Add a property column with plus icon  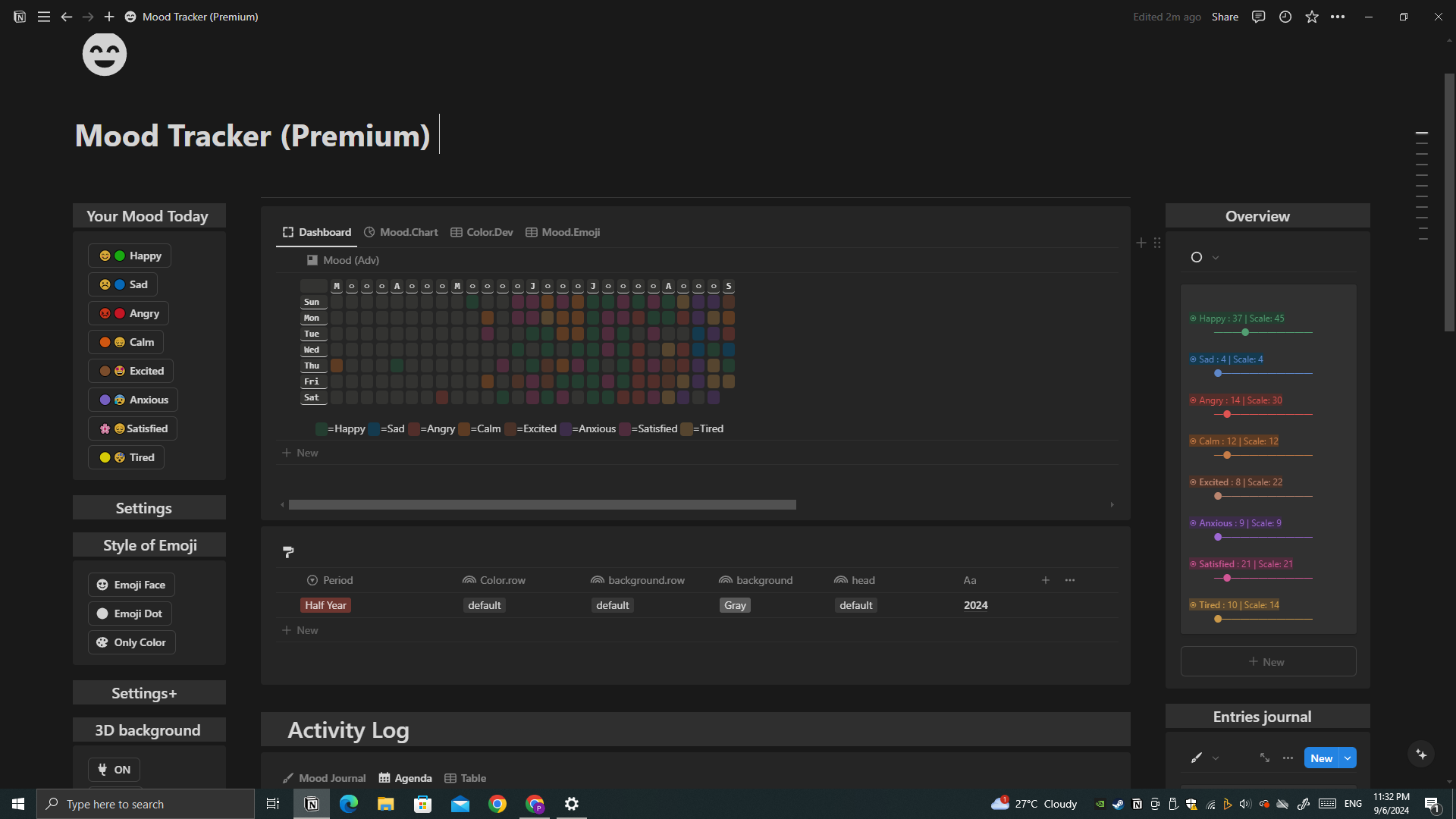[x=1046, y=580]
